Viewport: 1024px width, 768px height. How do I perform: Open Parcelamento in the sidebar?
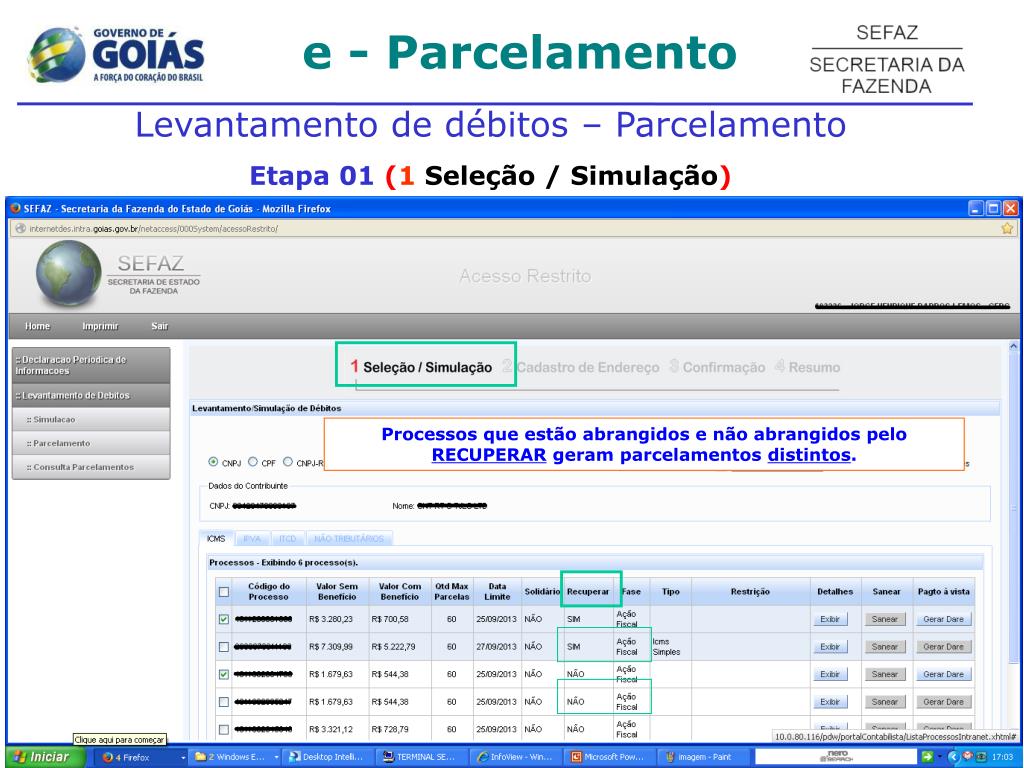(91, 443)
